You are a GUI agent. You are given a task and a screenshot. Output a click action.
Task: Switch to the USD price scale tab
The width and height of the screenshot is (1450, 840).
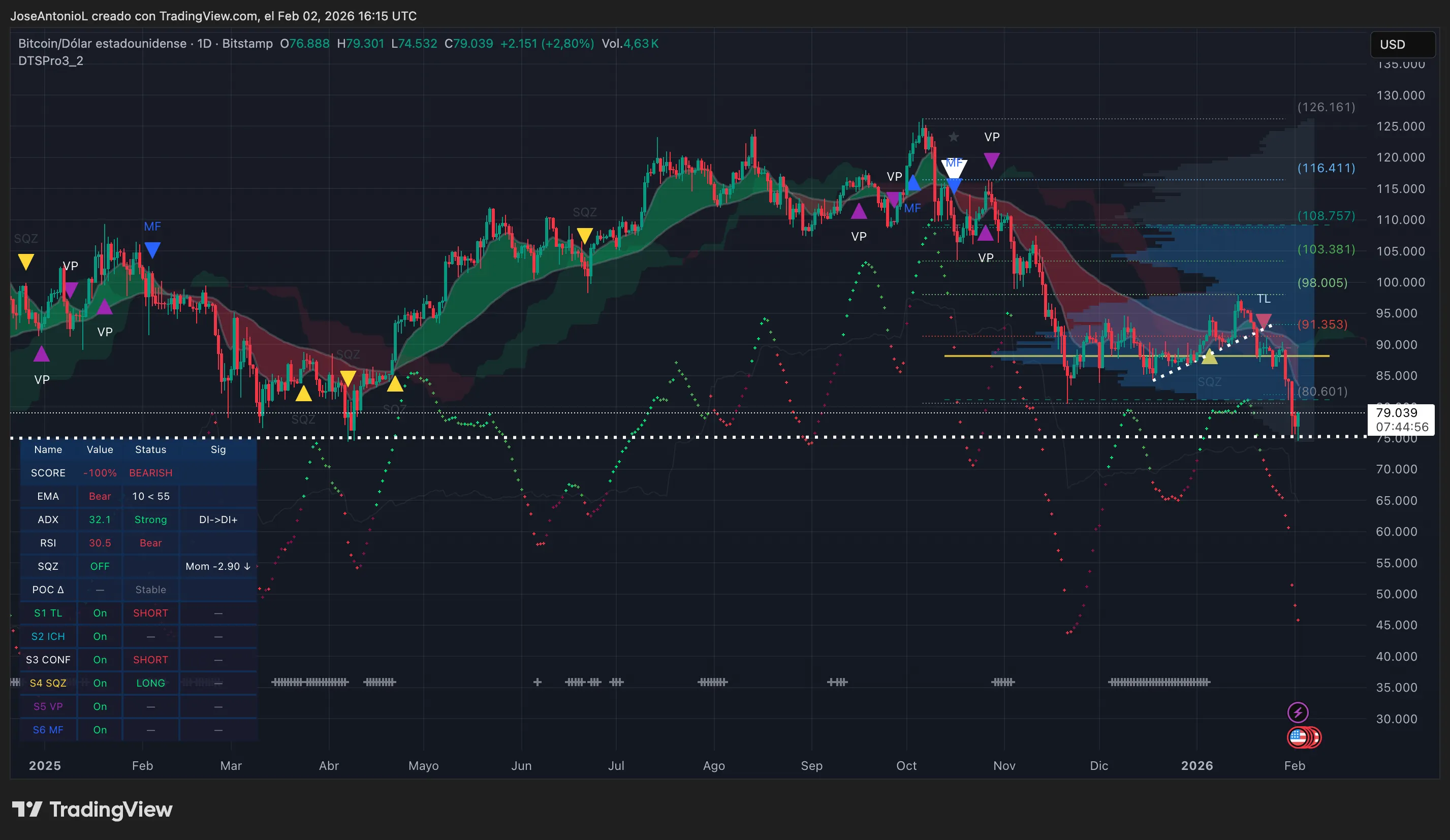pos(1402,44)
